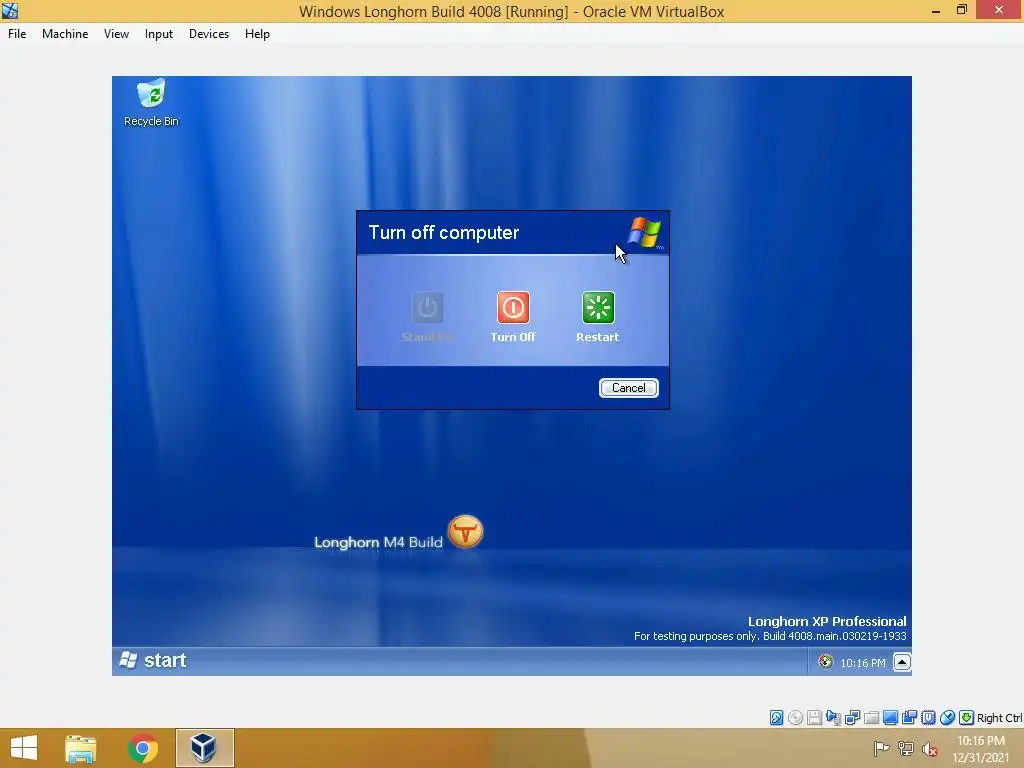Viewport: 1024px width, 768px height.
Task: Open the Machine menu
Action: (x=65, y=34)
